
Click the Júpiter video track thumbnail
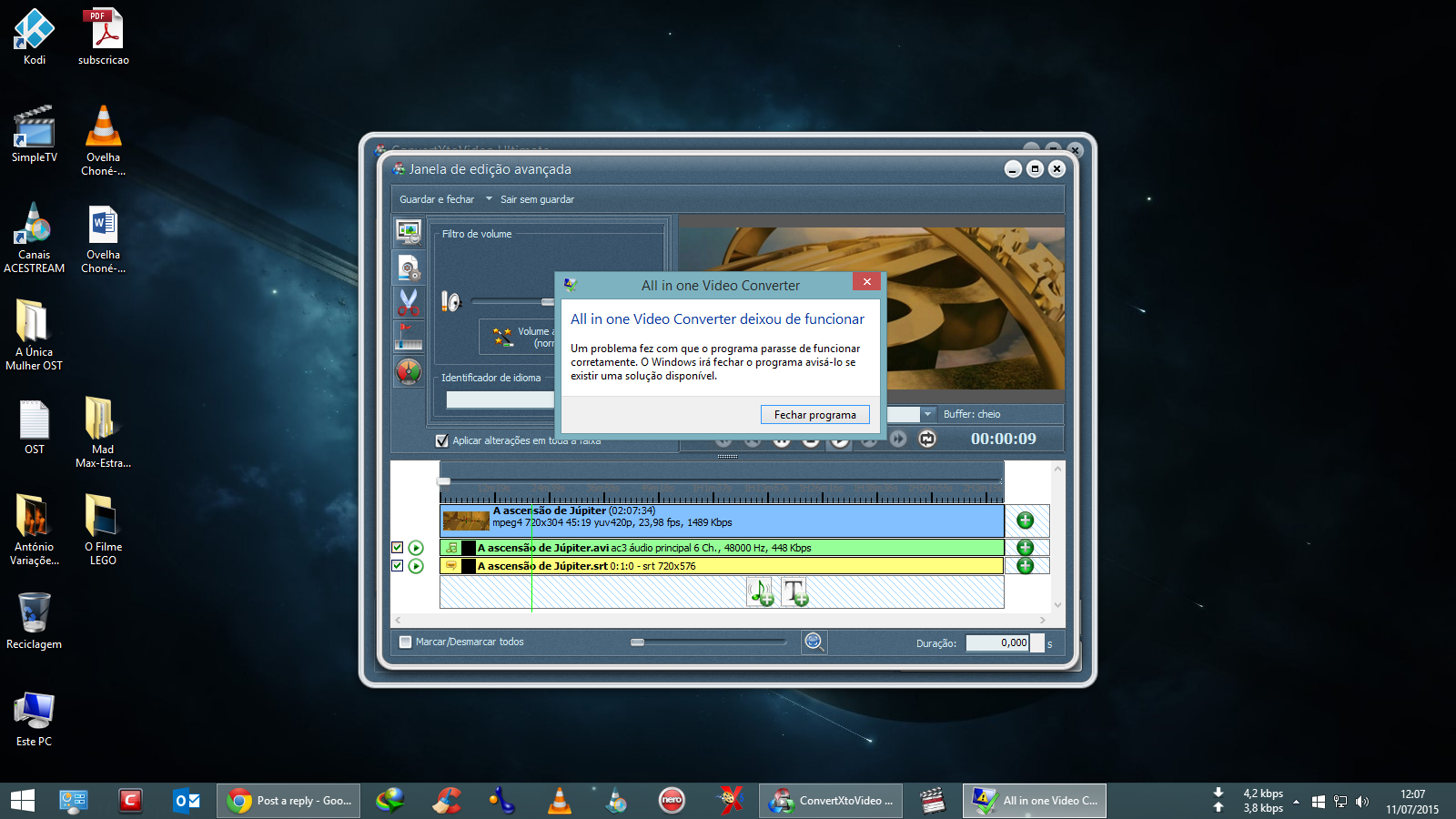point(466,521)
